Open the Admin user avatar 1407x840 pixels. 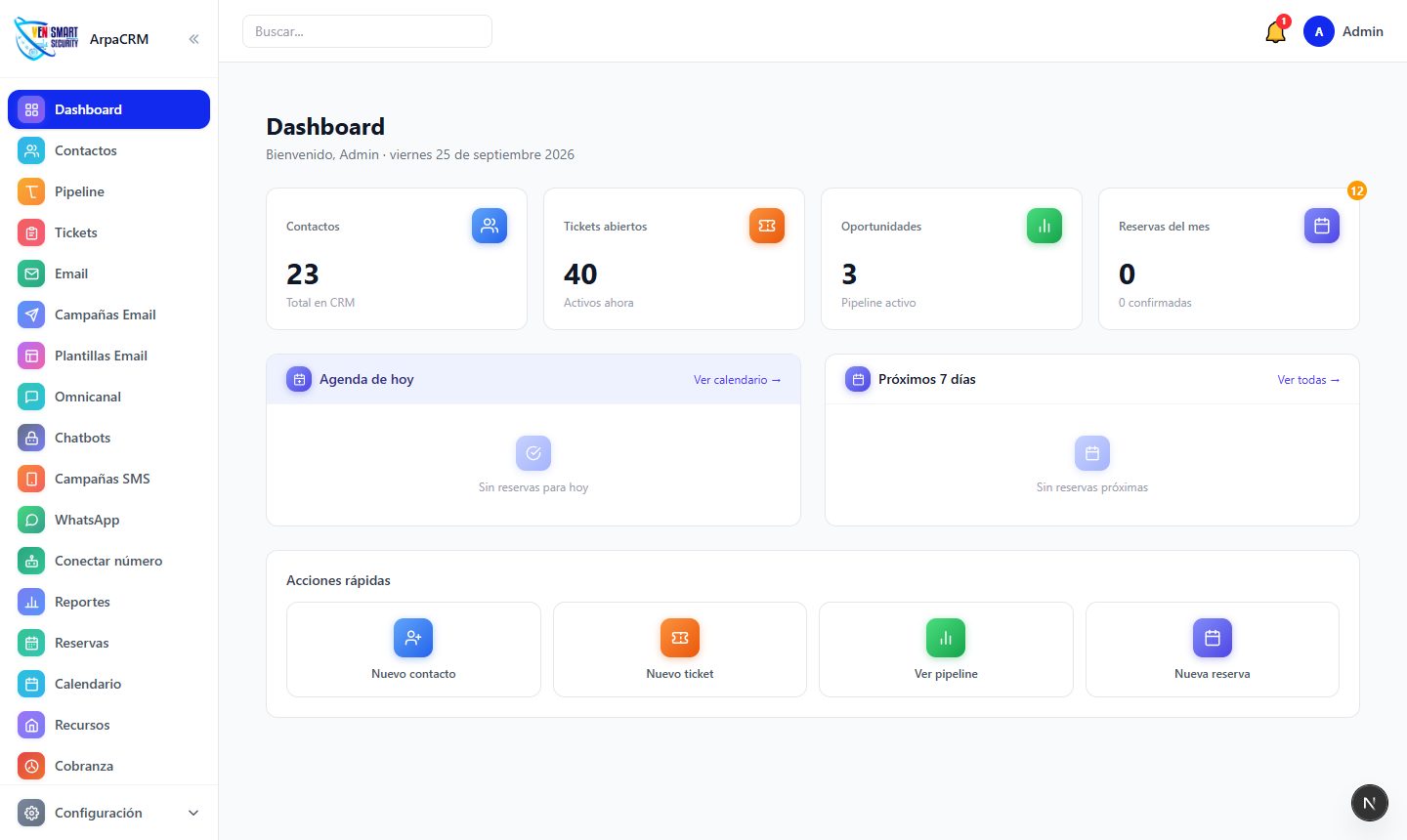coord(1319,31)
